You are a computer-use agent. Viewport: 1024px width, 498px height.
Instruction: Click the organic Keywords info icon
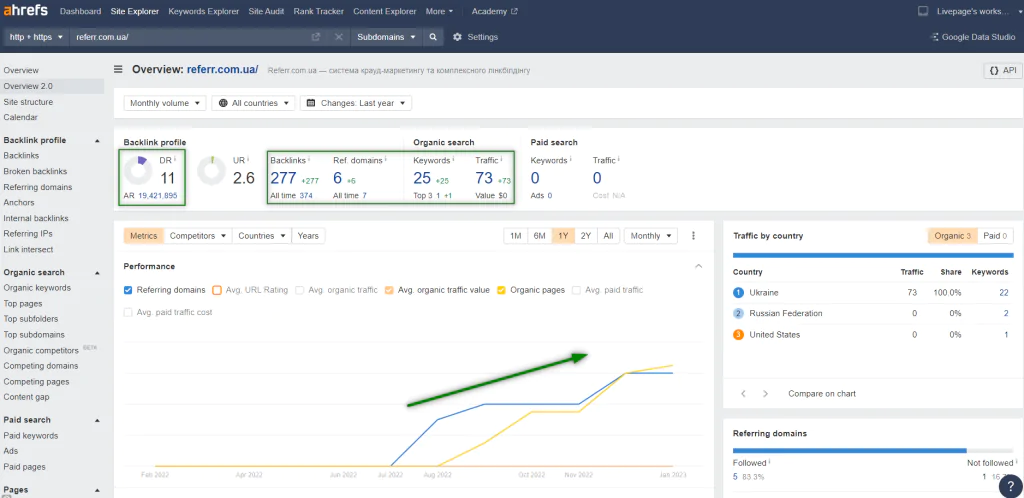point(453,159)
